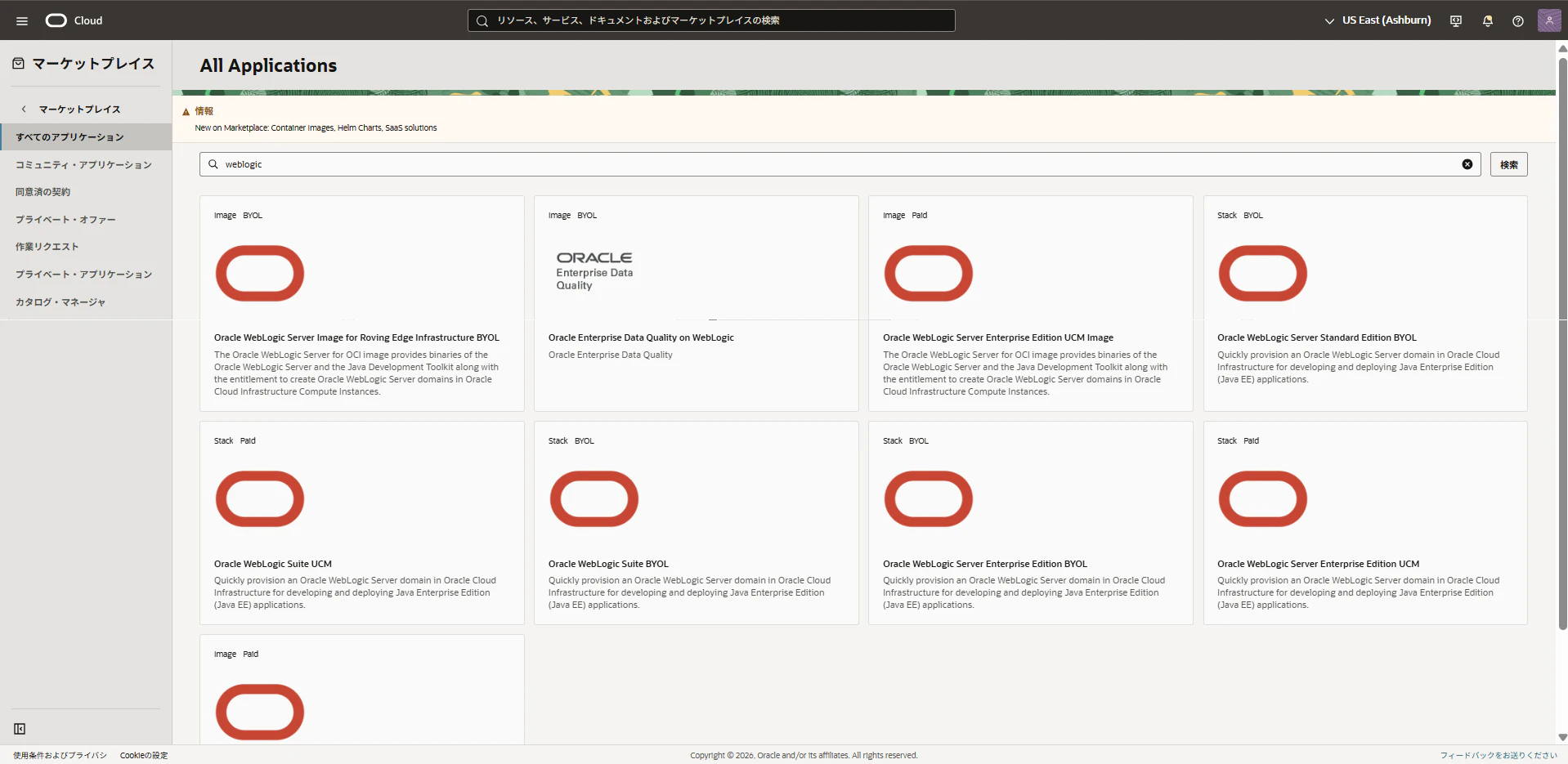Click into the weblogic marketplace search field
This screenshot has width=1568, height=764.
point(840,164)
